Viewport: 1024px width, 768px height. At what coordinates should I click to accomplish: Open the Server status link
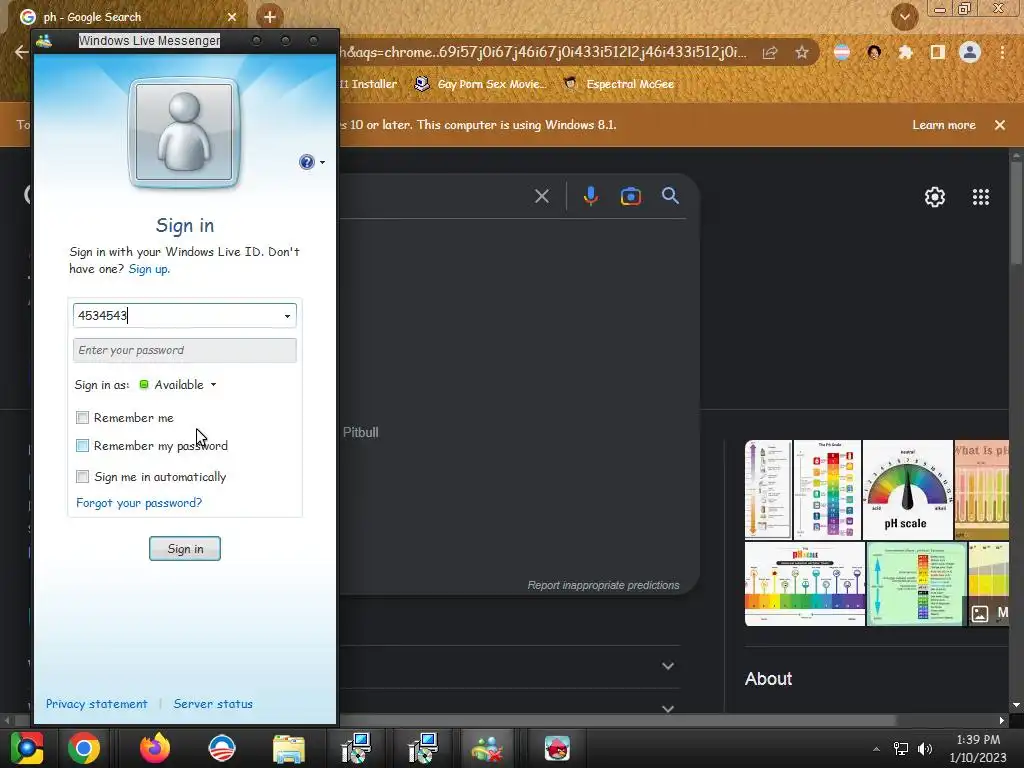pyautogui.click(x=213, y=704)
